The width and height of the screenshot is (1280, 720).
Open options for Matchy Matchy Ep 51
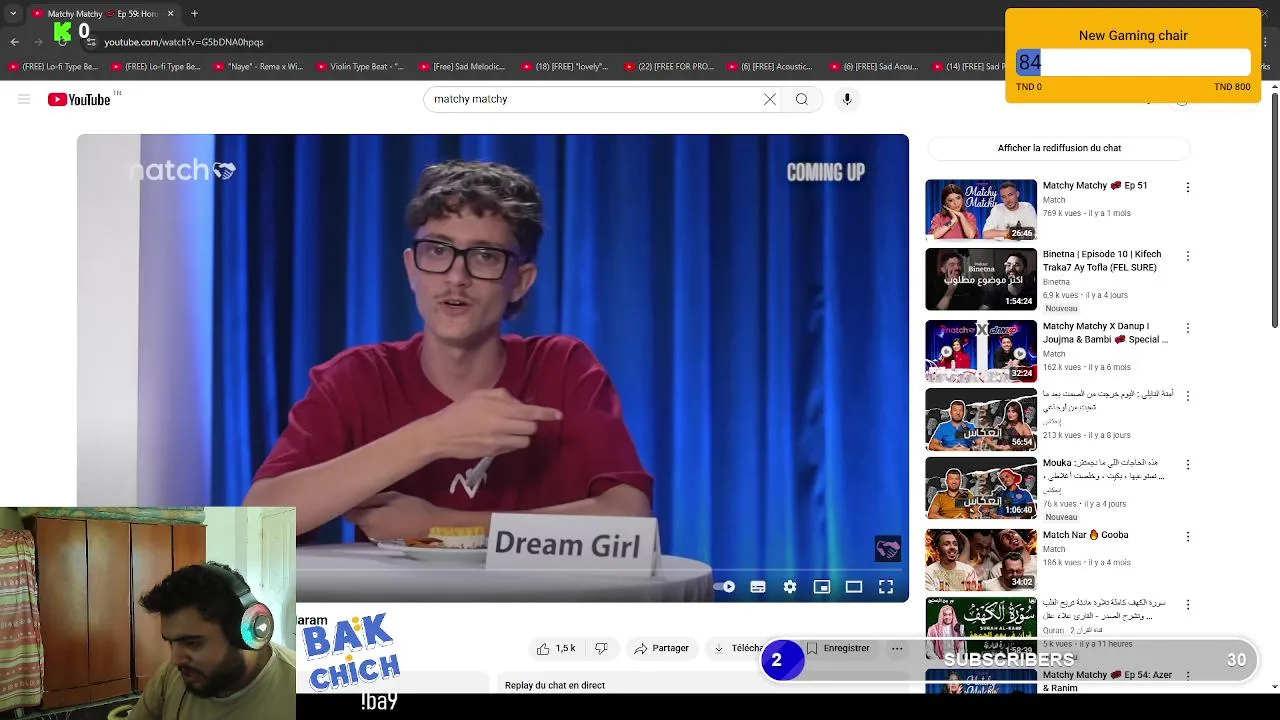[1188, 187]
